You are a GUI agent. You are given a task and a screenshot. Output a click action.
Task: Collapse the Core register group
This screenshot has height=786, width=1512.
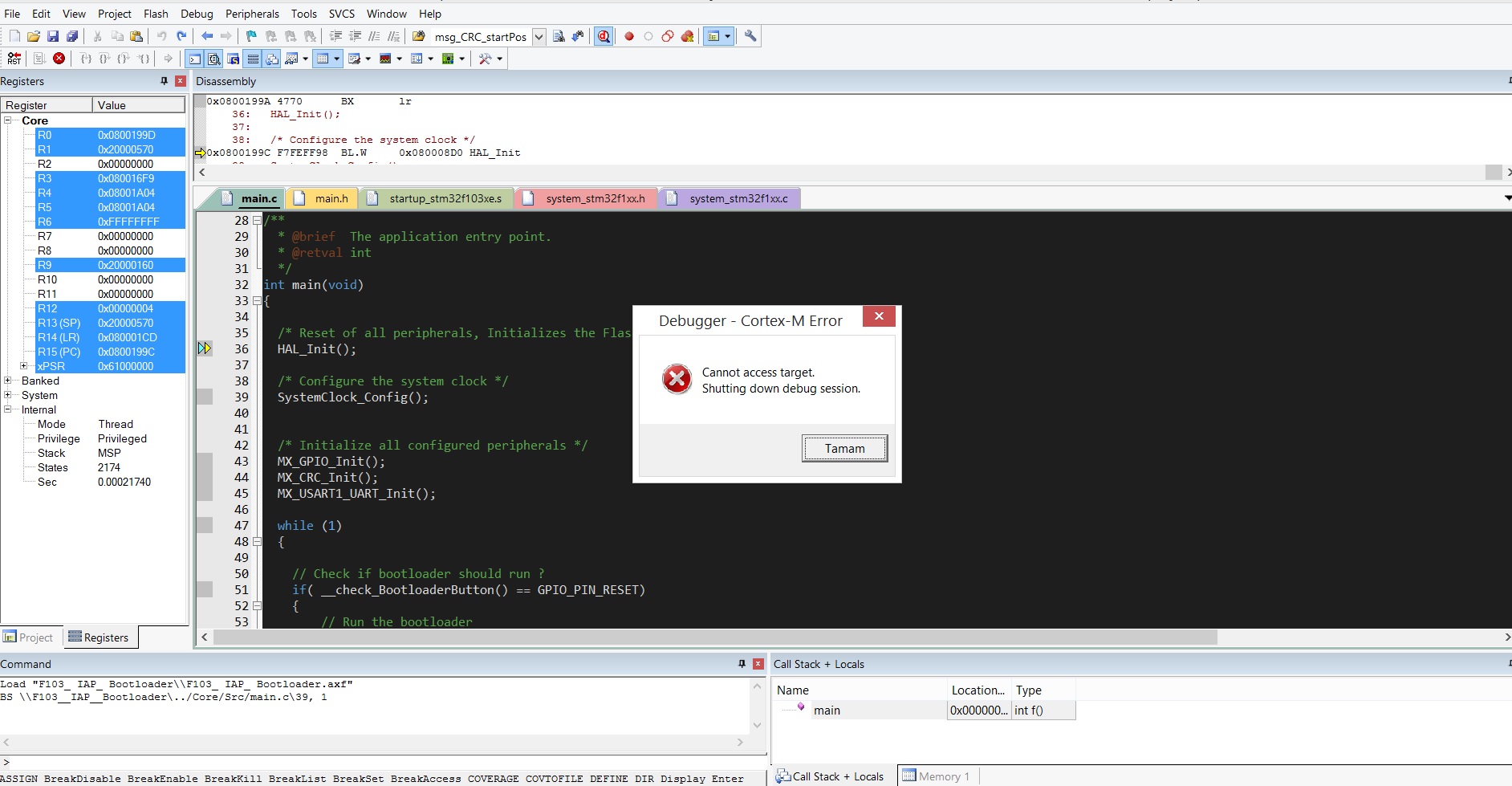(7, 120)
